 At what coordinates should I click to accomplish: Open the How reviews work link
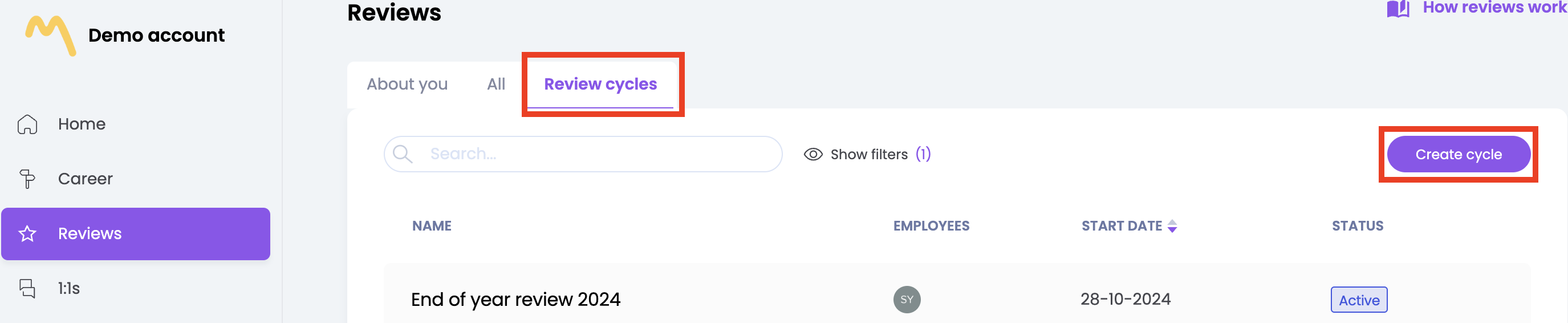1494,9
